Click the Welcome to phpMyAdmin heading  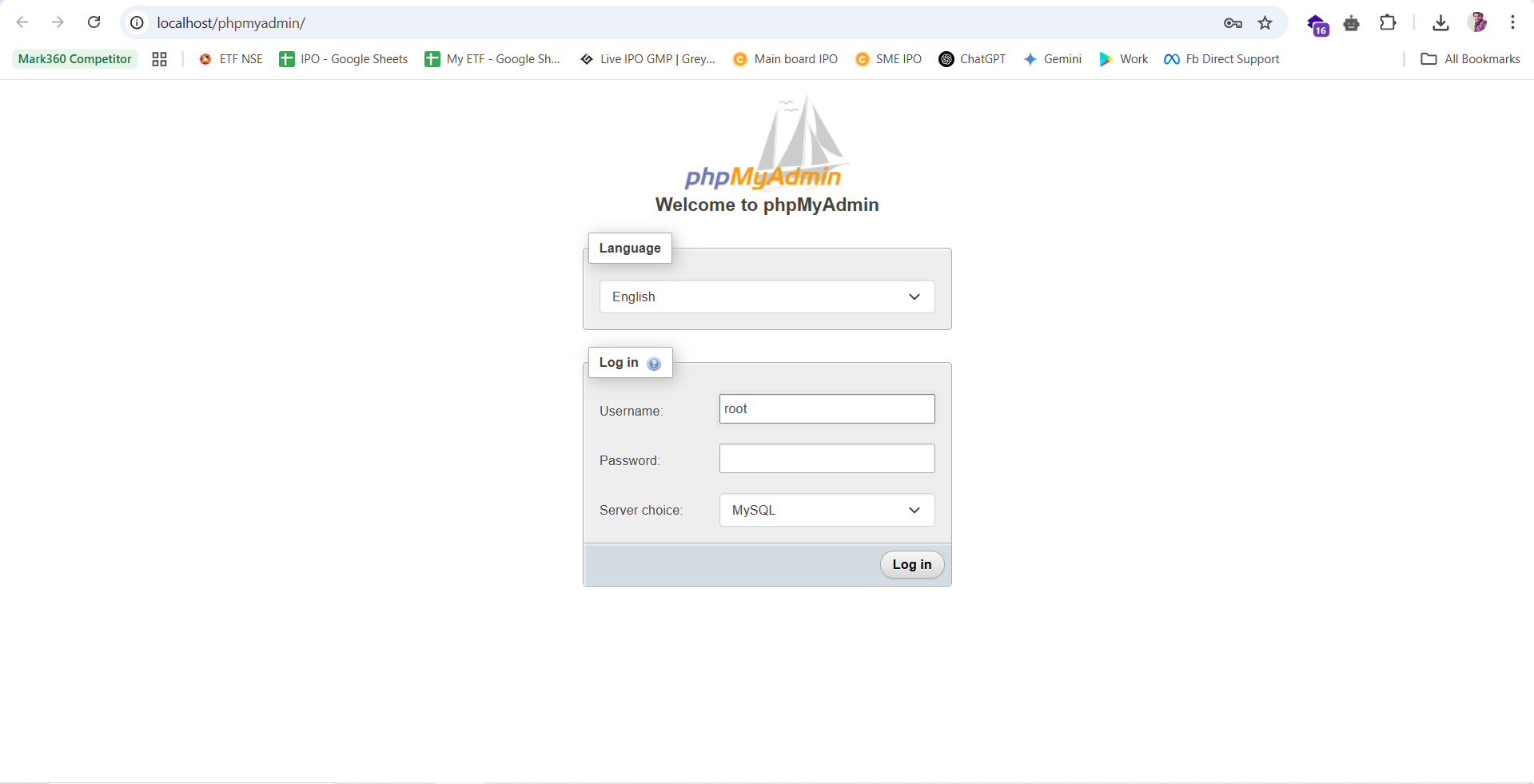point(767,205)
